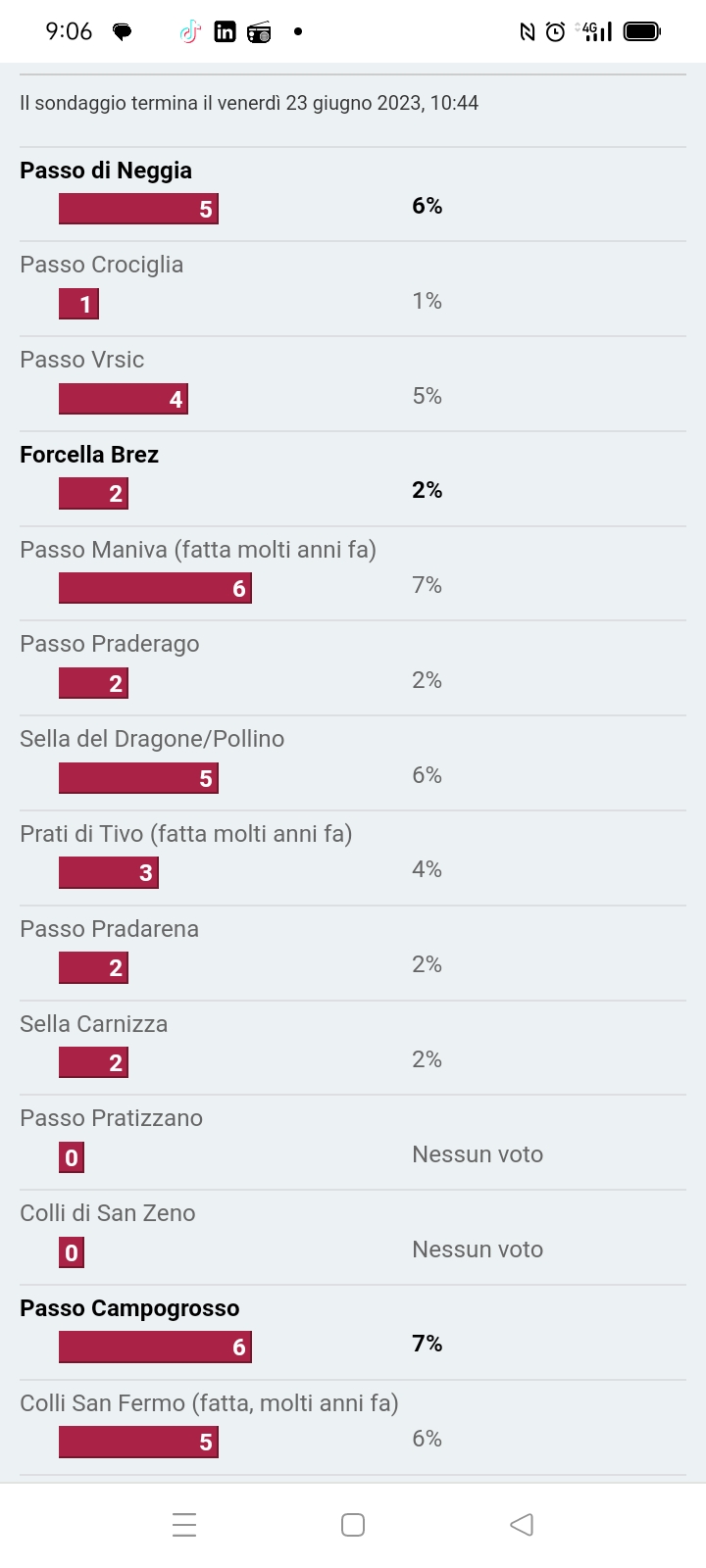The image size is (706, 1568).
Task: Tap the battery status icon
Action: pyautogui.click(x=642, y=31)
